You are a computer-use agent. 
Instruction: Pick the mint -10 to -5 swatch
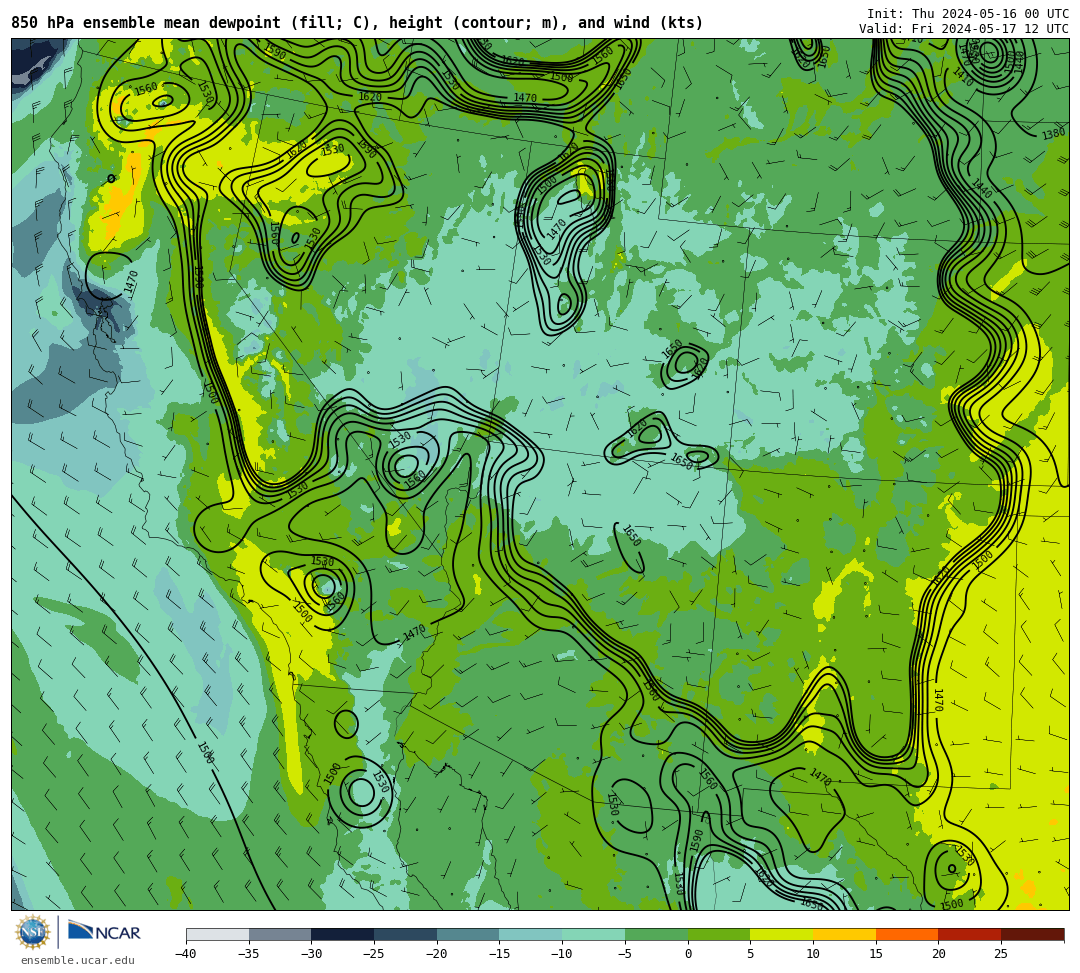(594, 934)
